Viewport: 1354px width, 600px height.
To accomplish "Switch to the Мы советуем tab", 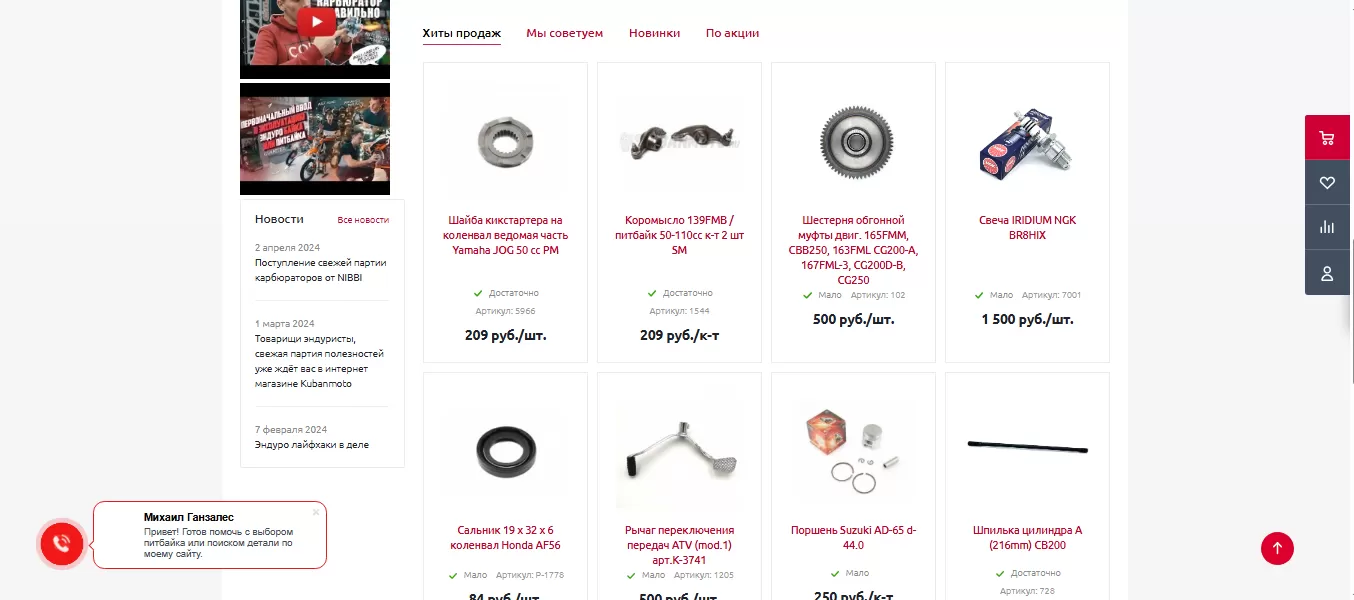I will 565,33.
